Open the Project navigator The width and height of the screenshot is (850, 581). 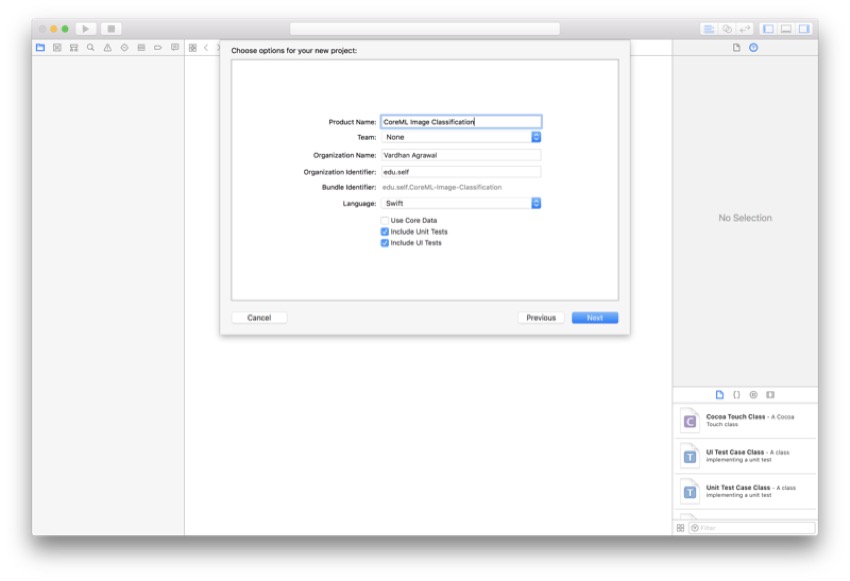pyautogui.click(x=39, y=45)
